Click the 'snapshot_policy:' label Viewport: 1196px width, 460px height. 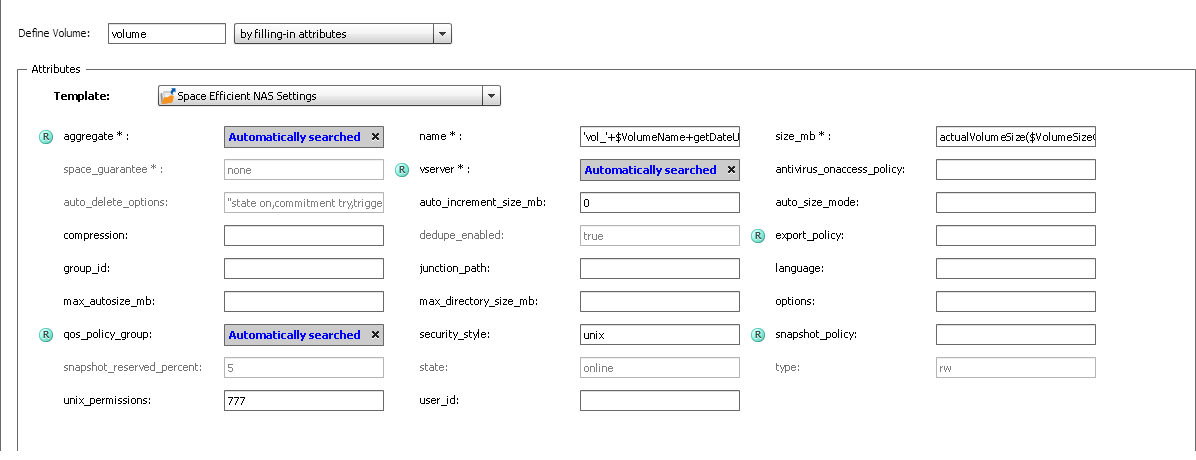815,334
